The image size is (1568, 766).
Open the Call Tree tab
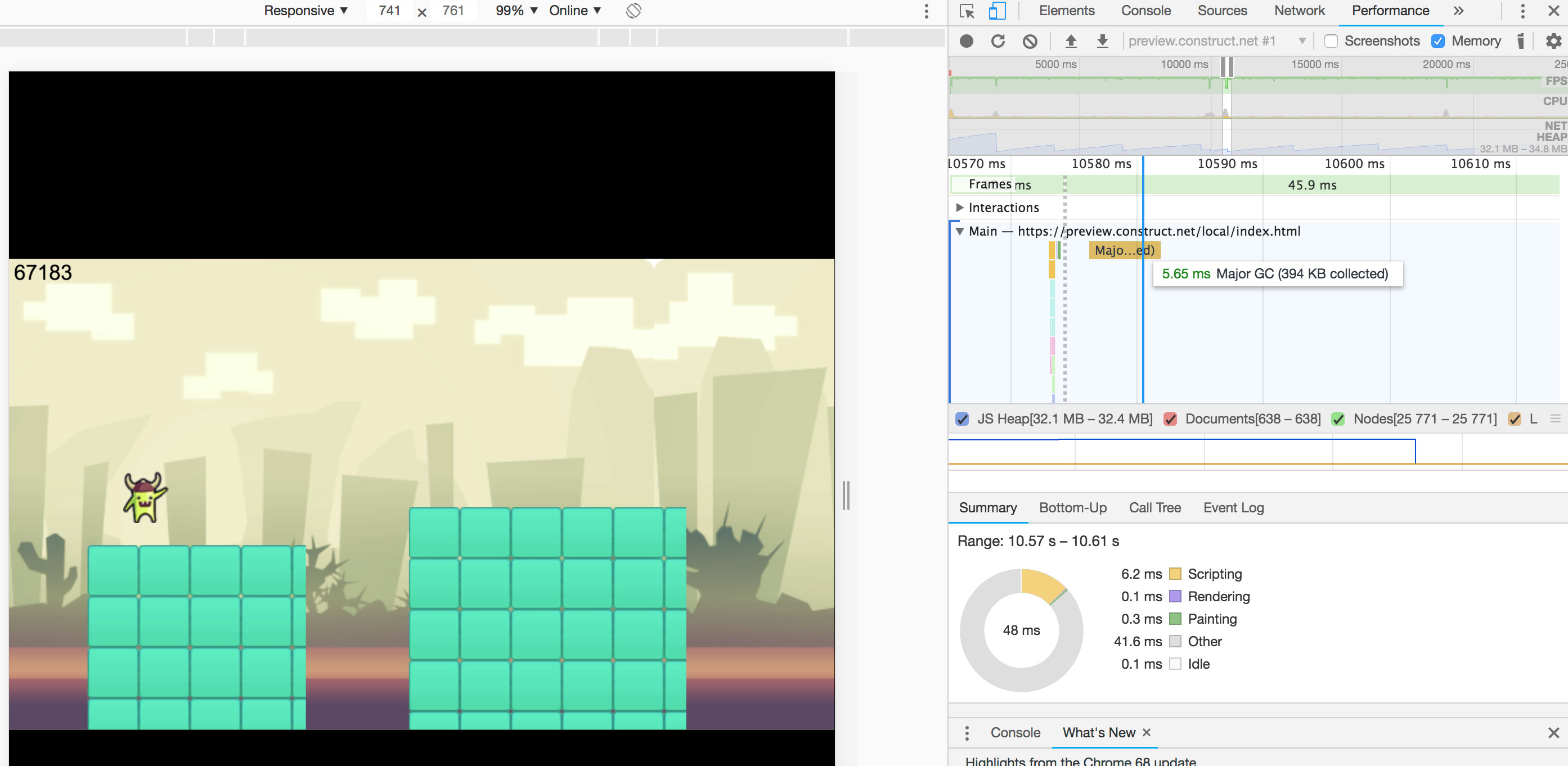click(1154, 507)
